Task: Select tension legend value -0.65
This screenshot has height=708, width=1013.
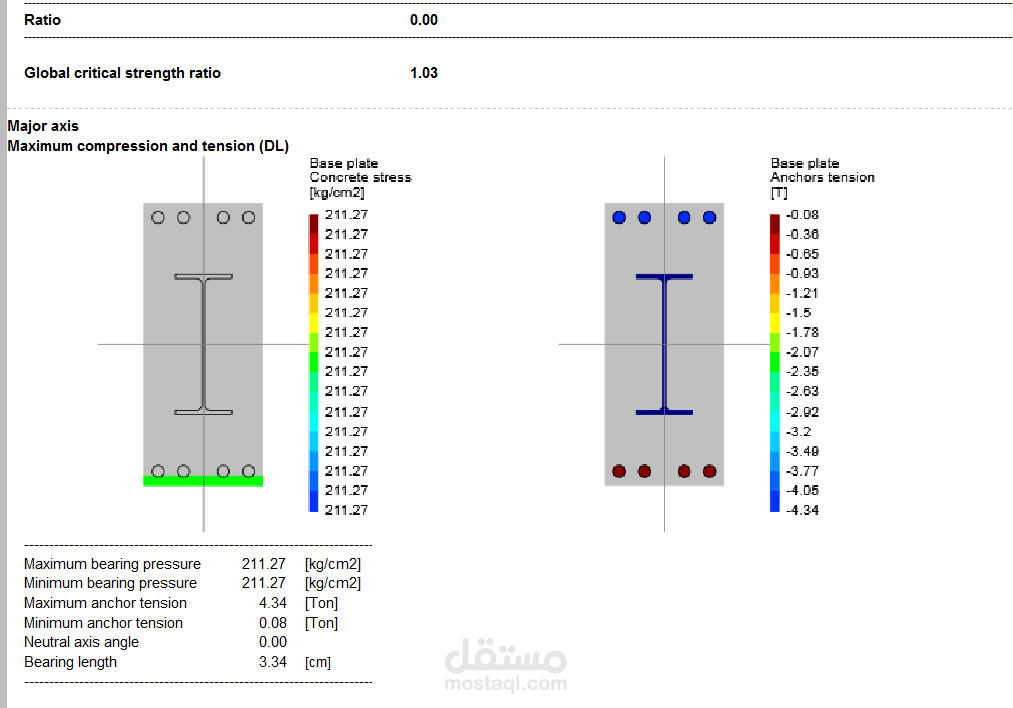Action: pyautogui.click(x=802, y=254)
